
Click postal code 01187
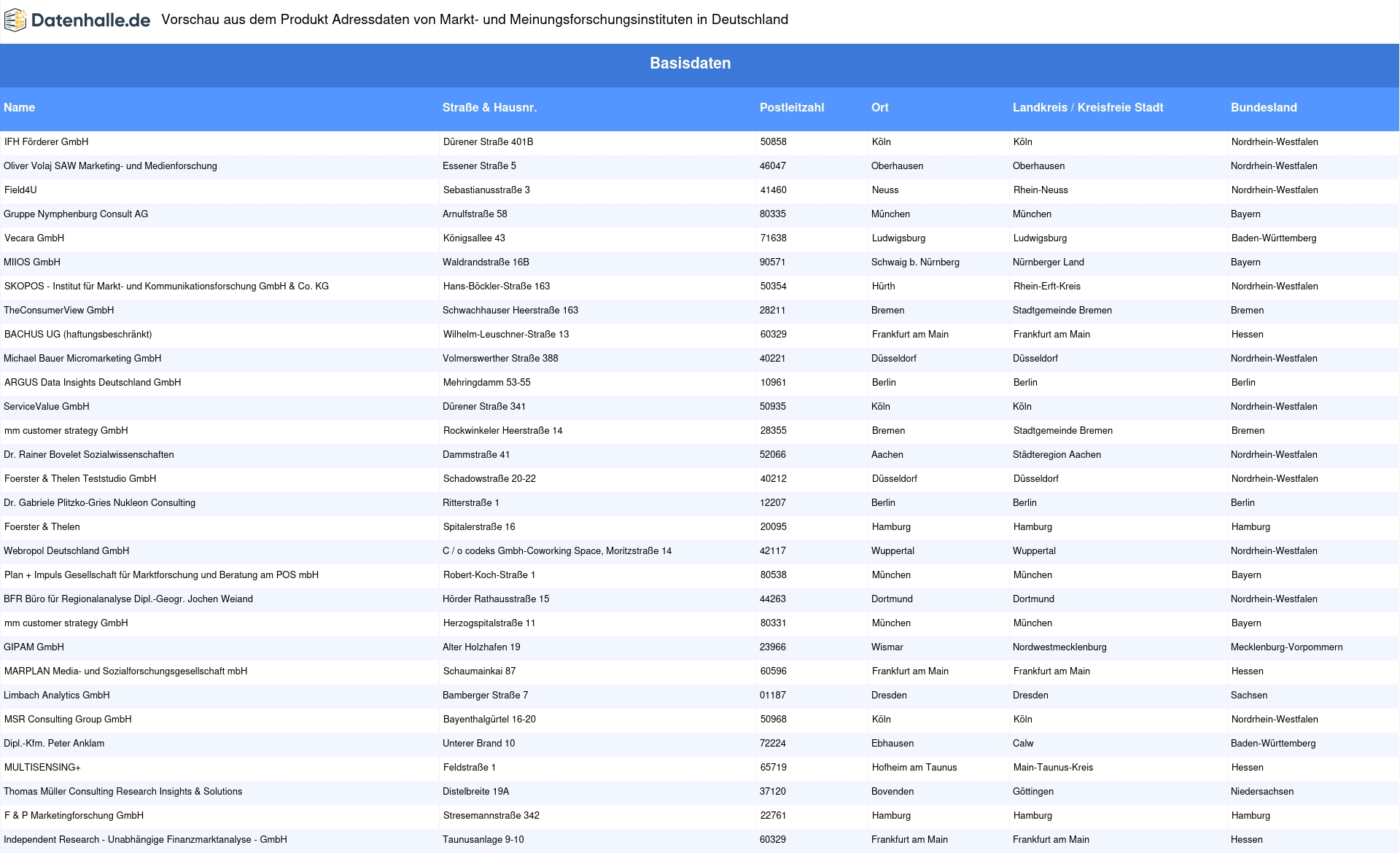click(773, 696)
